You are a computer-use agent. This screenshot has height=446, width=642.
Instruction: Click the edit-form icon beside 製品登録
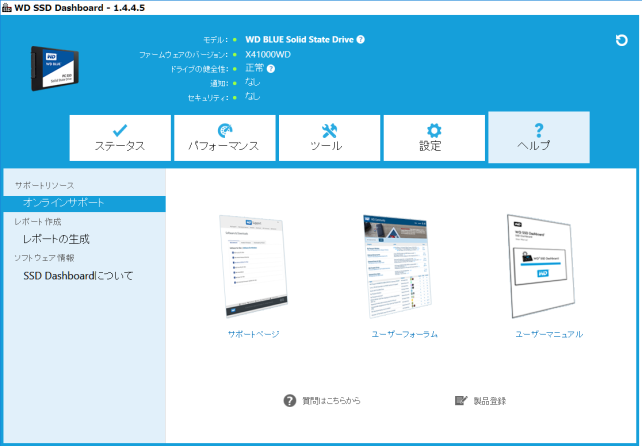point(461,401)
